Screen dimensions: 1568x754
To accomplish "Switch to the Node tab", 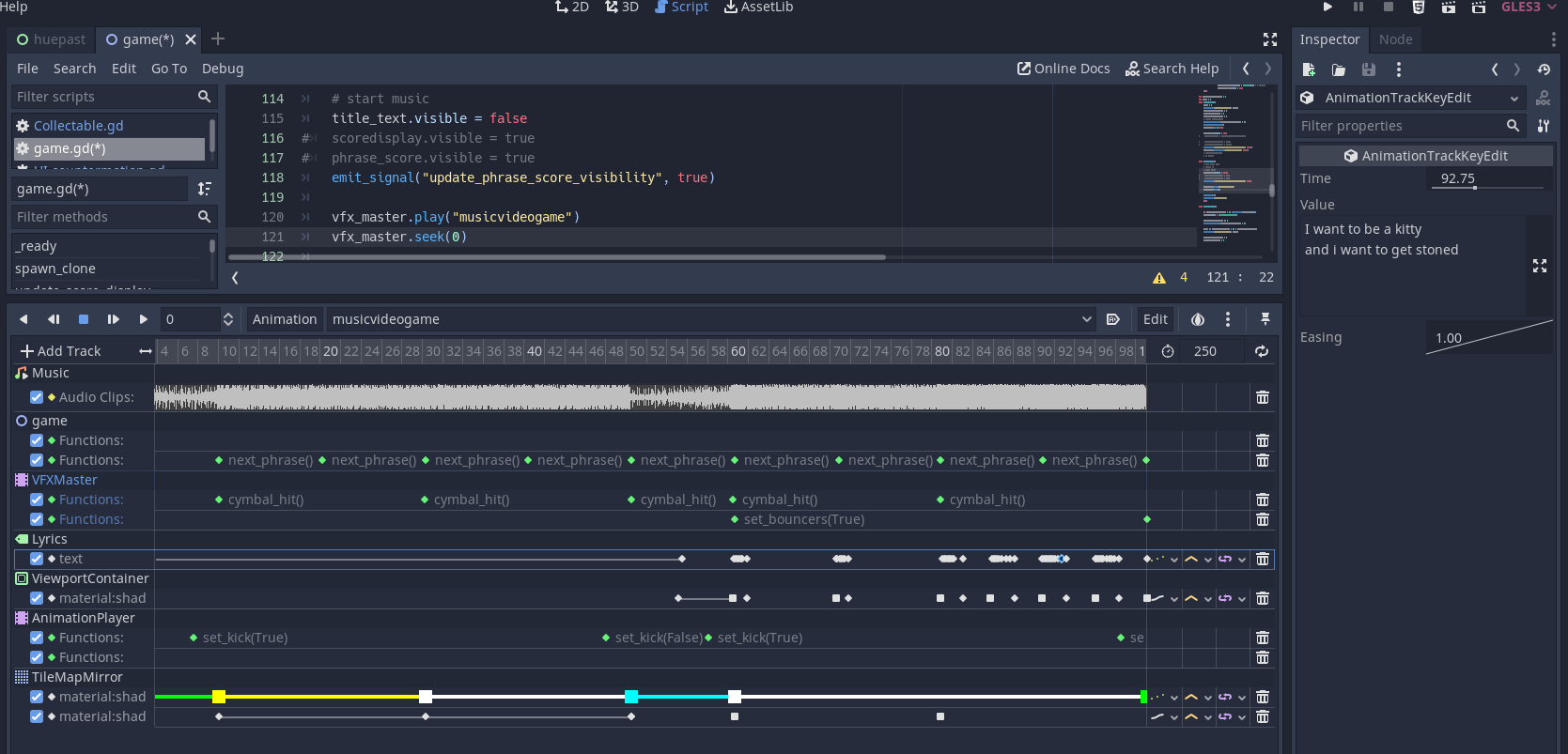I will [x=1395, y=39].
